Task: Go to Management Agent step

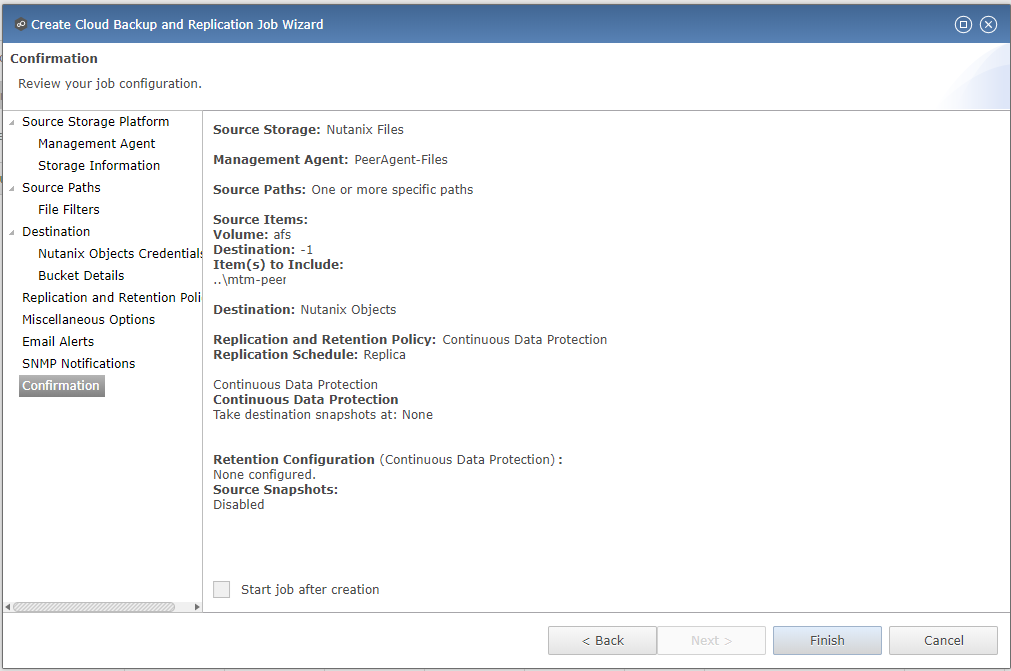Action: click(97, 144)
